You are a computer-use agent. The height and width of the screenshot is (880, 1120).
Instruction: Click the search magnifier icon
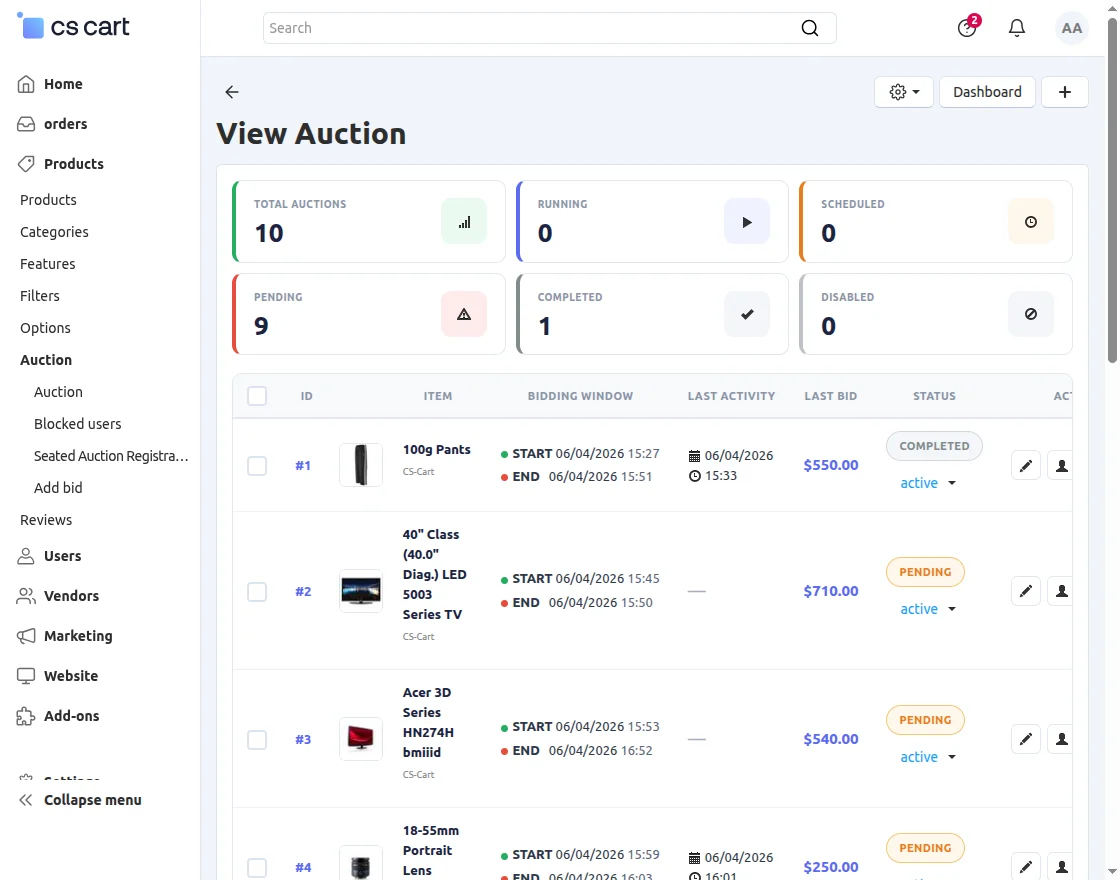(x=809, y=28)
